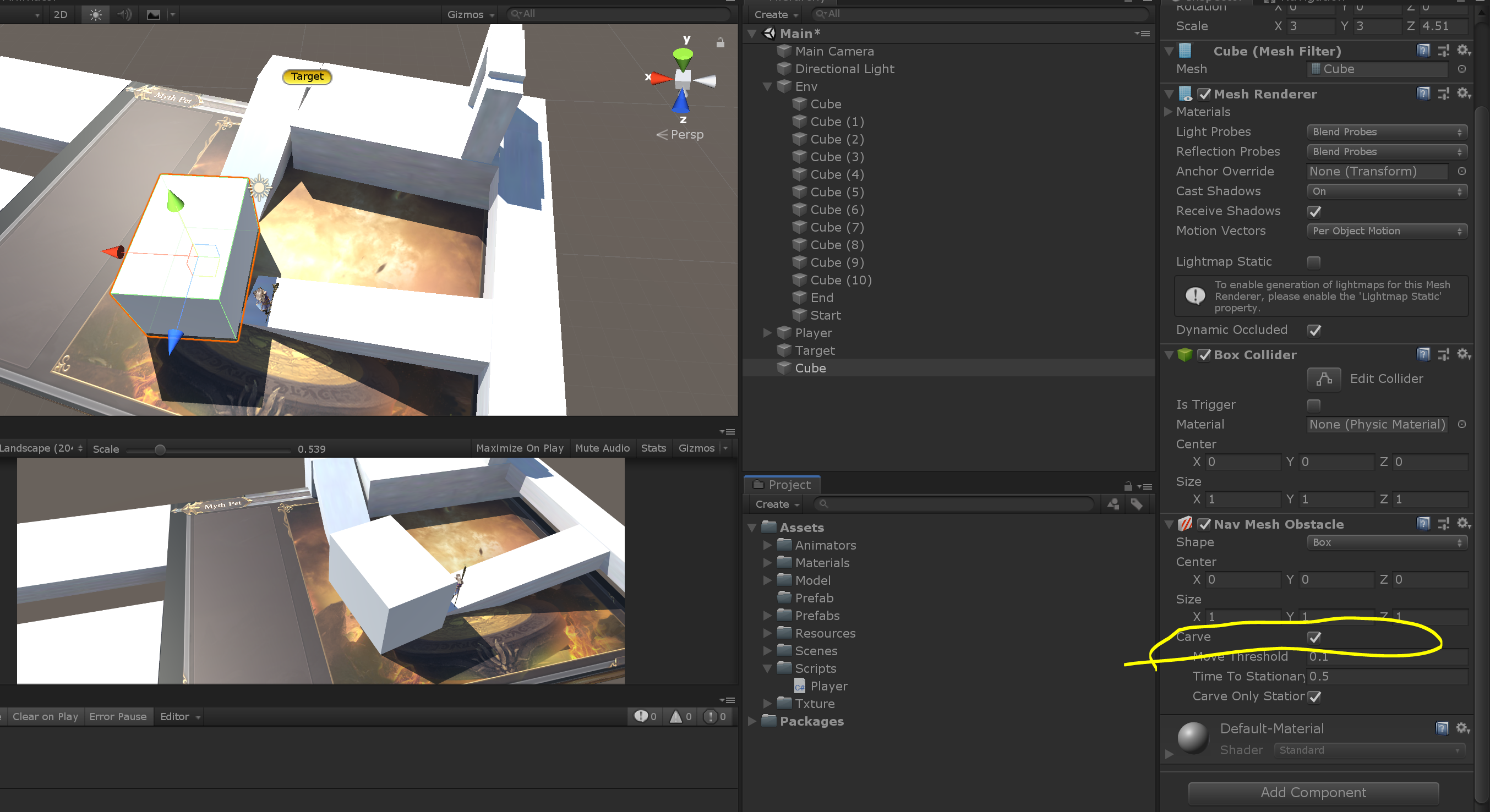Click the Player C# script icon

(799, 687)
